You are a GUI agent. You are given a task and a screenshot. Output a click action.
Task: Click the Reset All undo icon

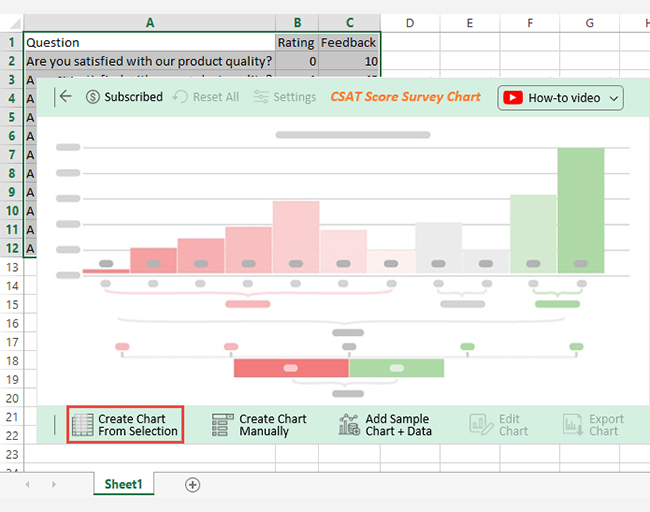tap(180, 97)
